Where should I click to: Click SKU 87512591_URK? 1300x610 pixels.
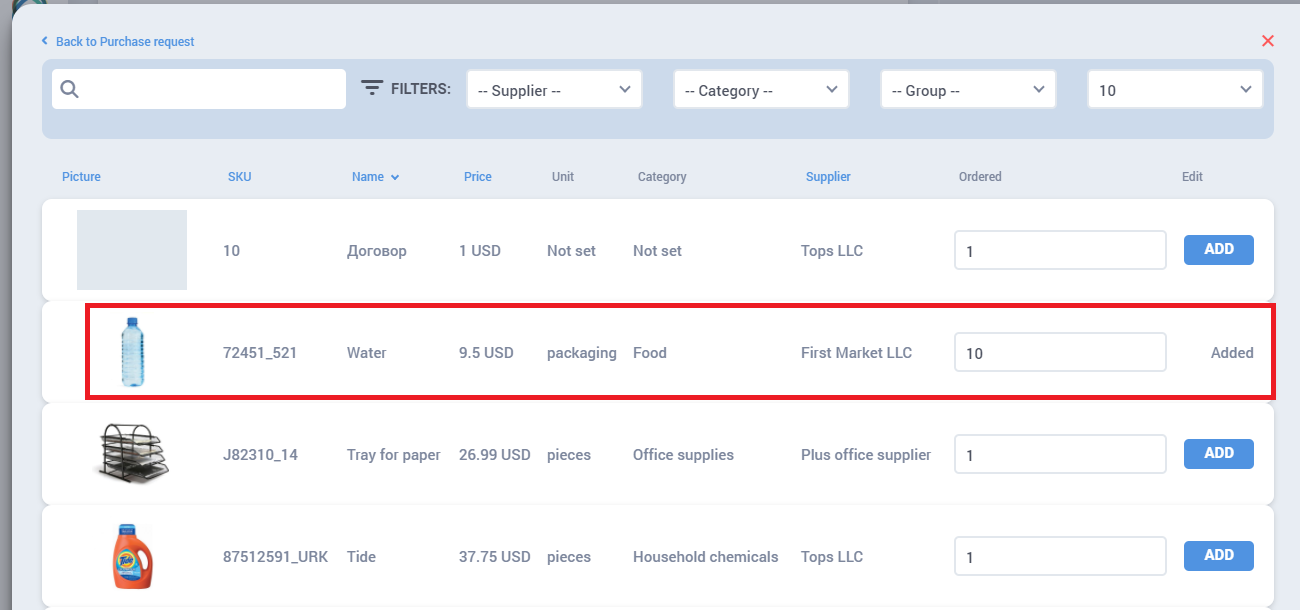pos(275,557)
